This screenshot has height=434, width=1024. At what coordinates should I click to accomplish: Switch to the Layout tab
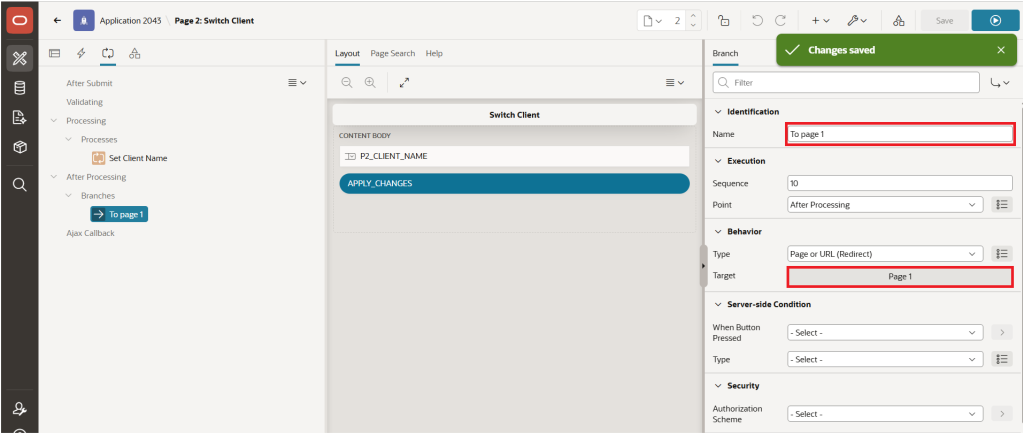point(347,54)
